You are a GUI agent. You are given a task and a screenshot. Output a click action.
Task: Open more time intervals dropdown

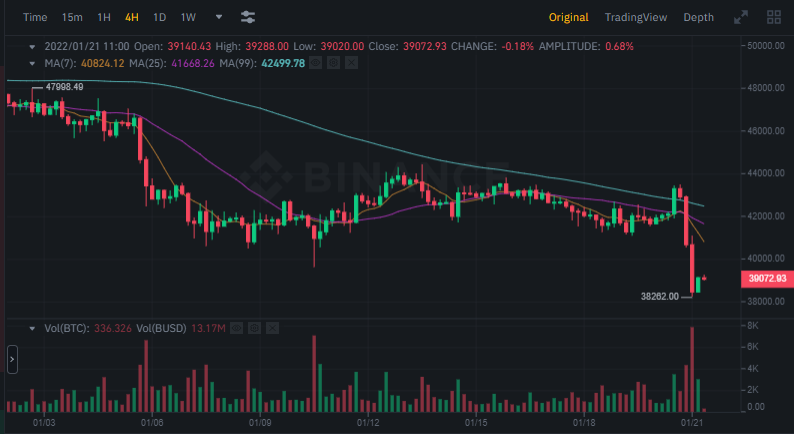coord(219,17)
